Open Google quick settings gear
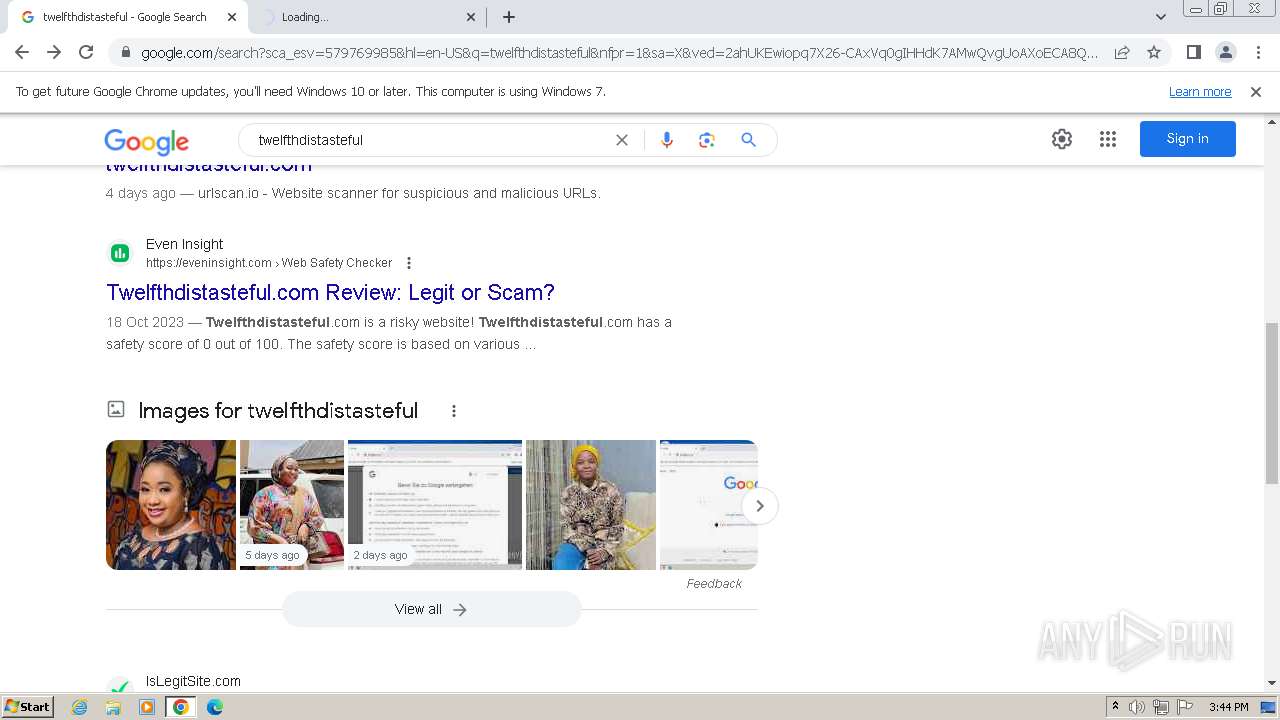Image resolution: width=1280 pixels, height=720 pixels. coord(1062,139)
